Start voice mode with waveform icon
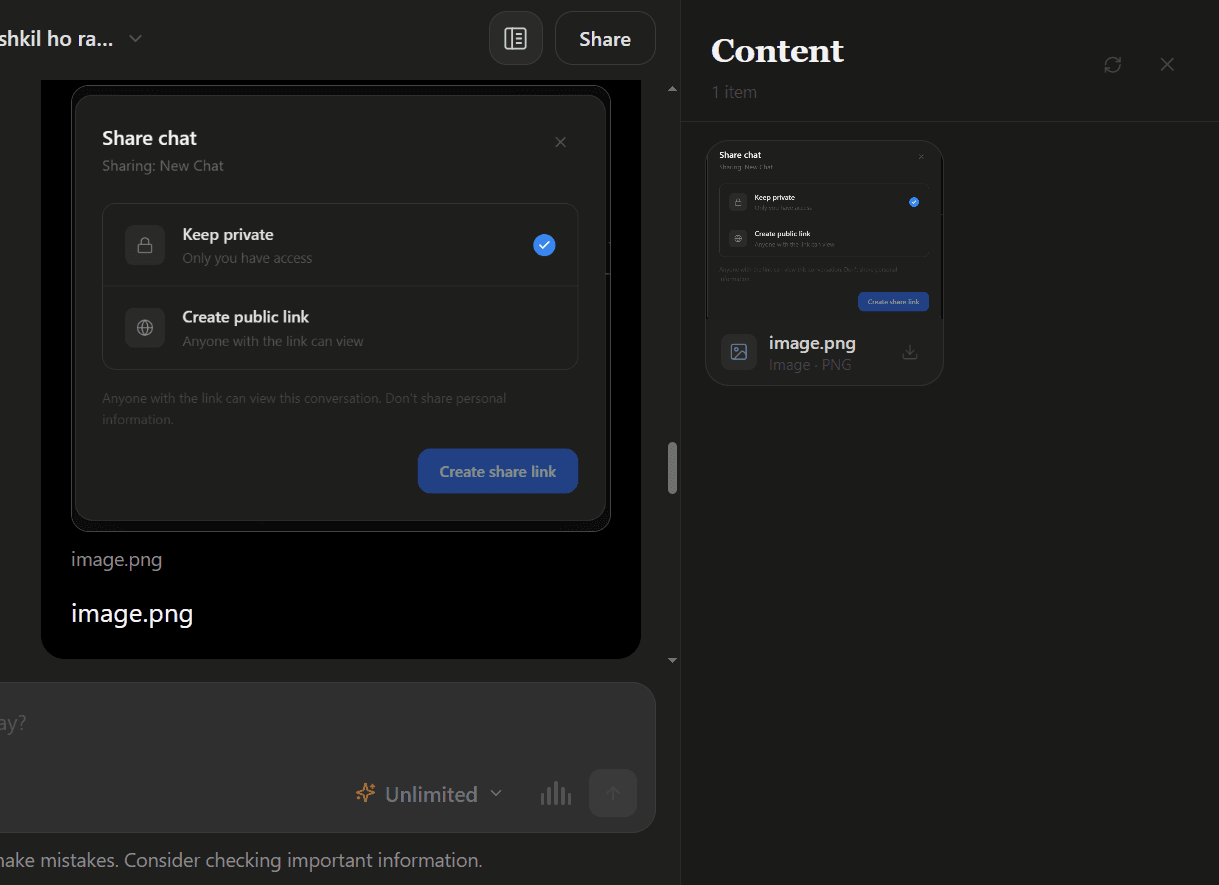1219x885 pixels. coord(556,794)
